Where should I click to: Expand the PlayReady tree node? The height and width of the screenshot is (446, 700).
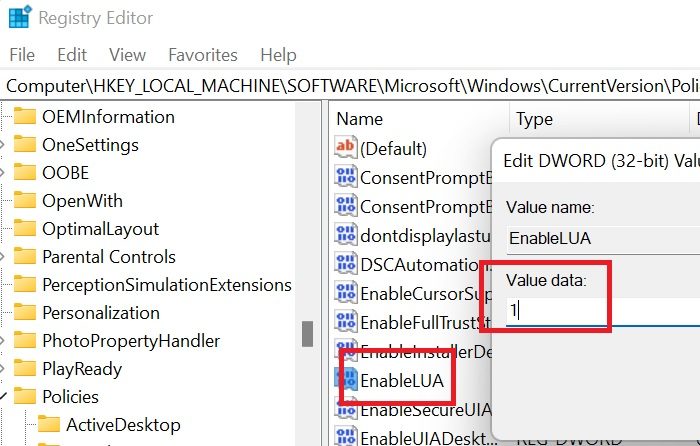(x=2, y=369)
